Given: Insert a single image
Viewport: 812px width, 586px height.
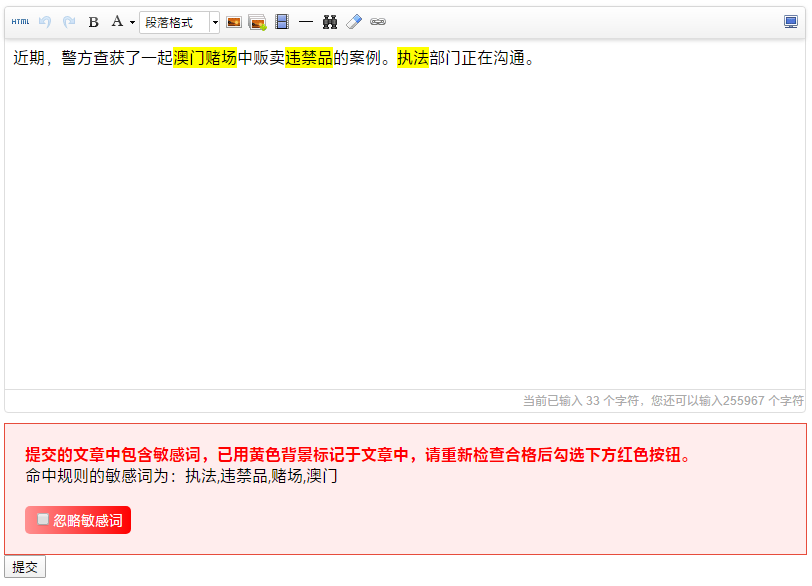Looking at the screenshot, I should pos(234,22).
